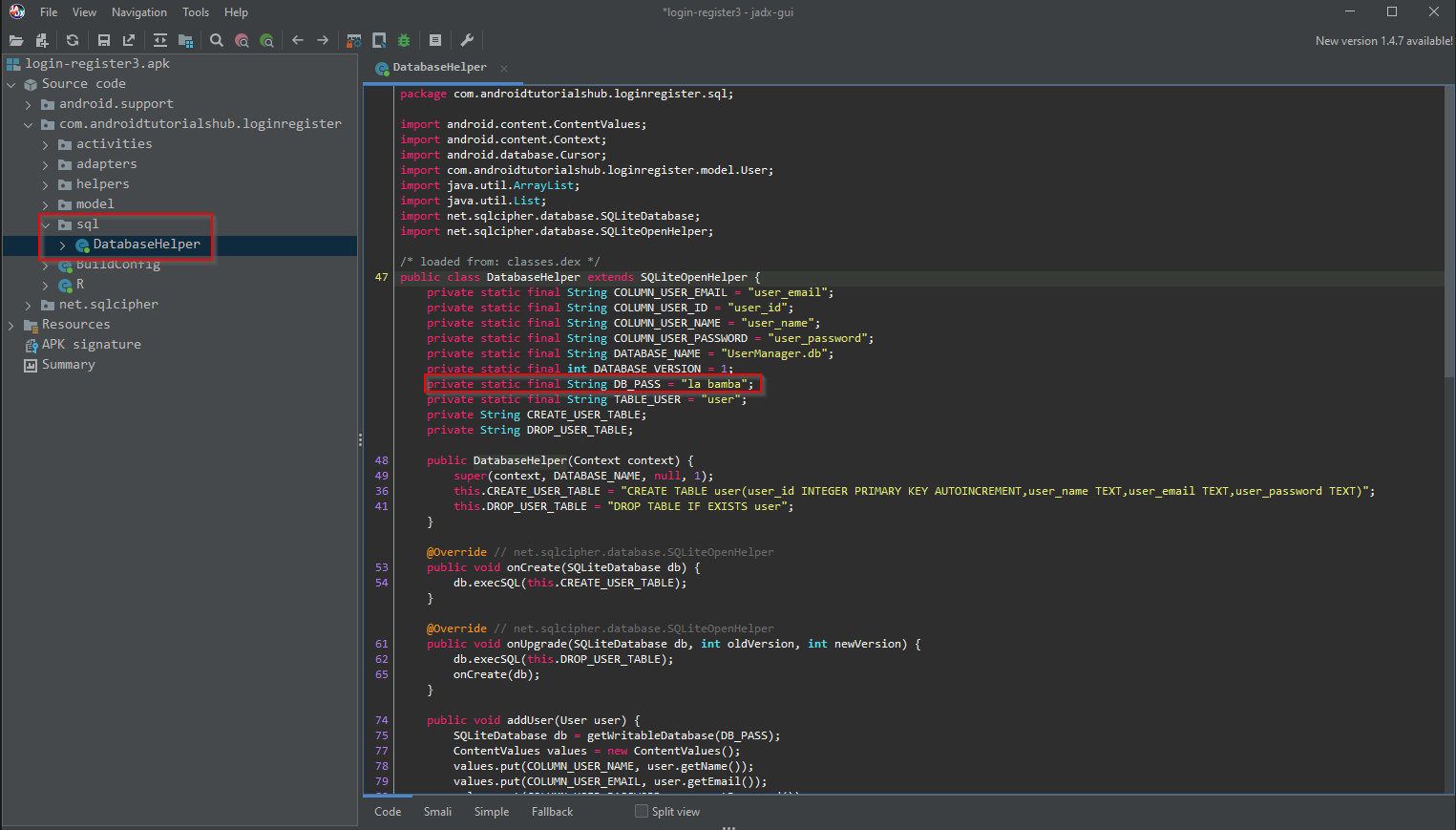Click the New version 1.4.7 available link
The height and width of the screenshot is (830, 1456).
point(1383,41)
